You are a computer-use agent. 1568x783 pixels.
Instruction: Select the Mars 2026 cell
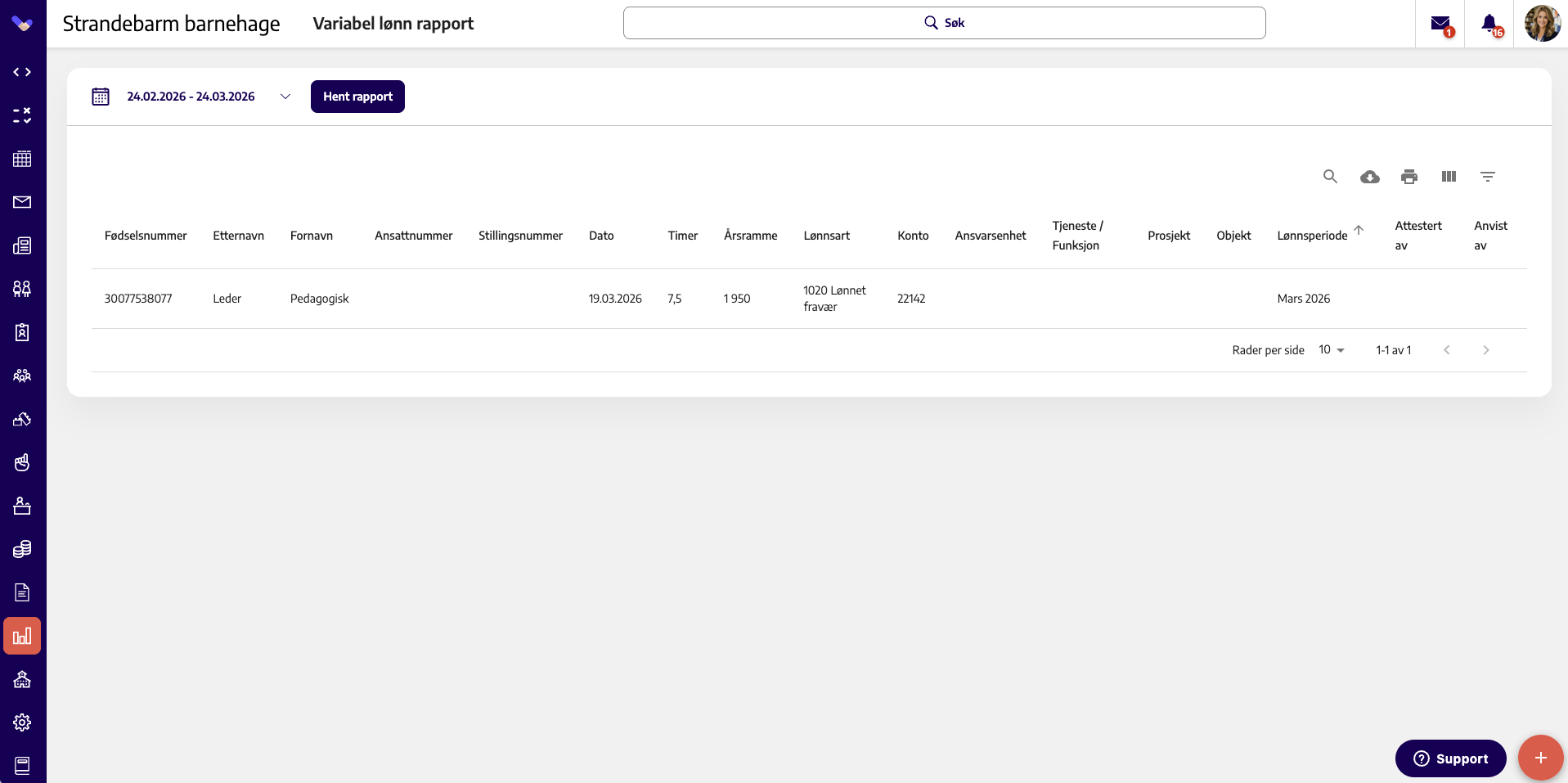coord(1304,299)
